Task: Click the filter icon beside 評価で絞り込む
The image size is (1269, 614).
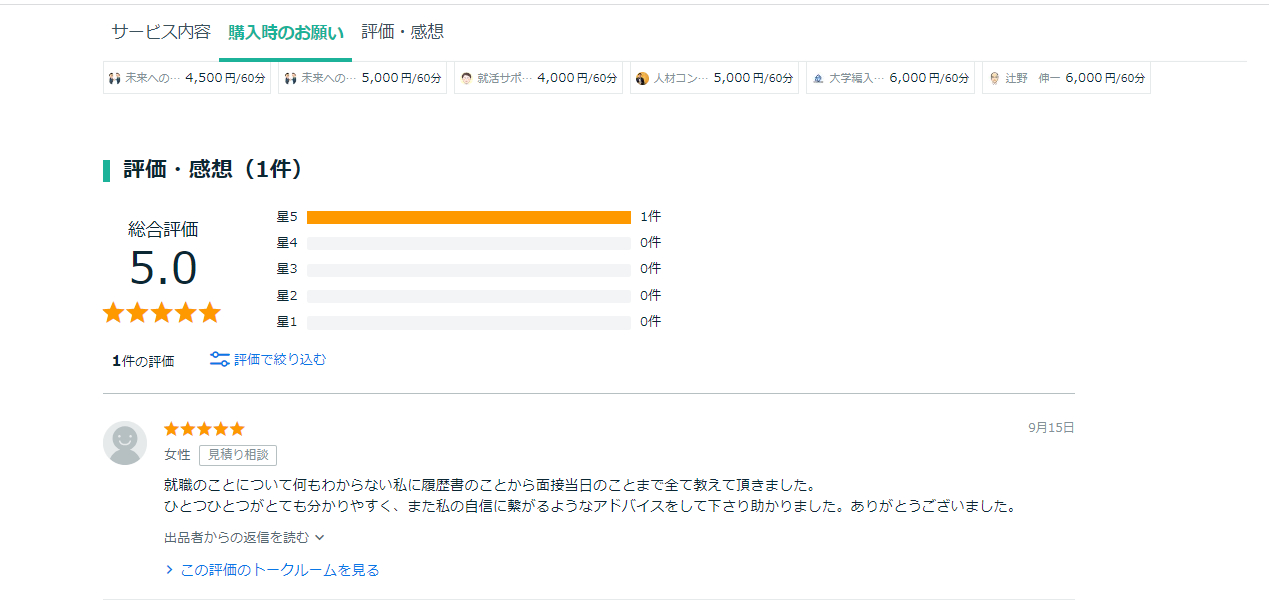Action: [x=220, y=359]
